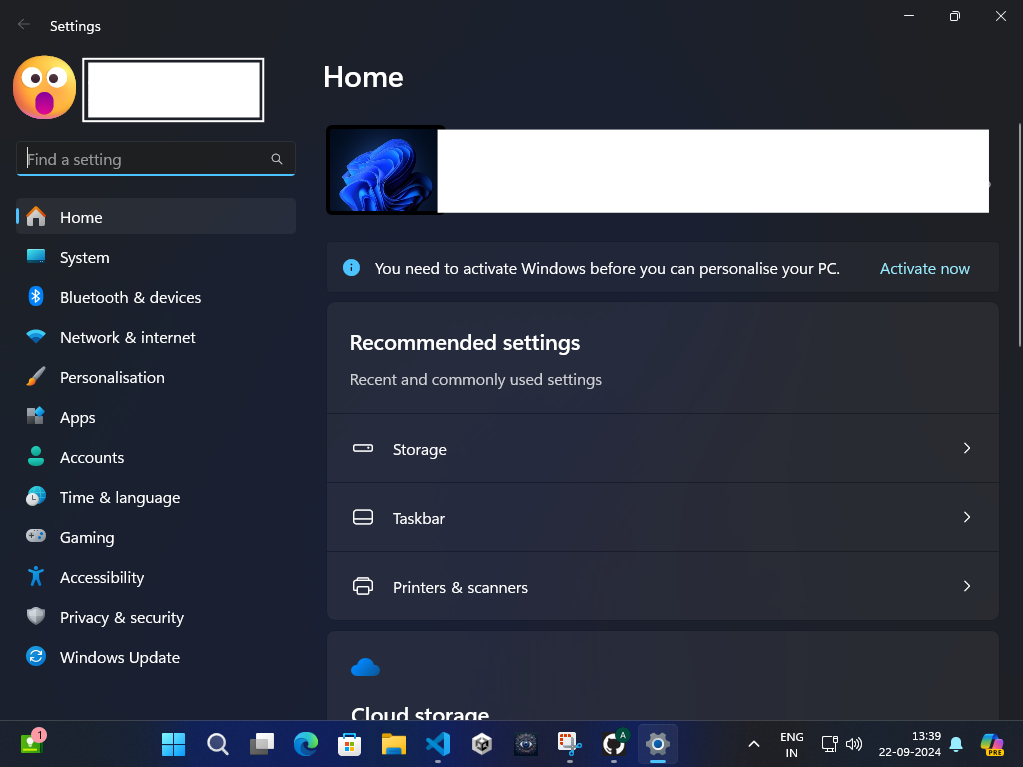
Task: Click the blue info icon in activation banner
Action: [351, 267]
